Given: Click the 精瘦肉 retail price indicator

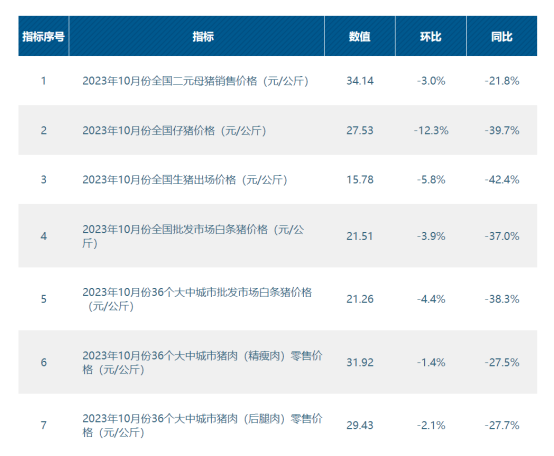Looking at the screenshot, I should pos(202,362).
